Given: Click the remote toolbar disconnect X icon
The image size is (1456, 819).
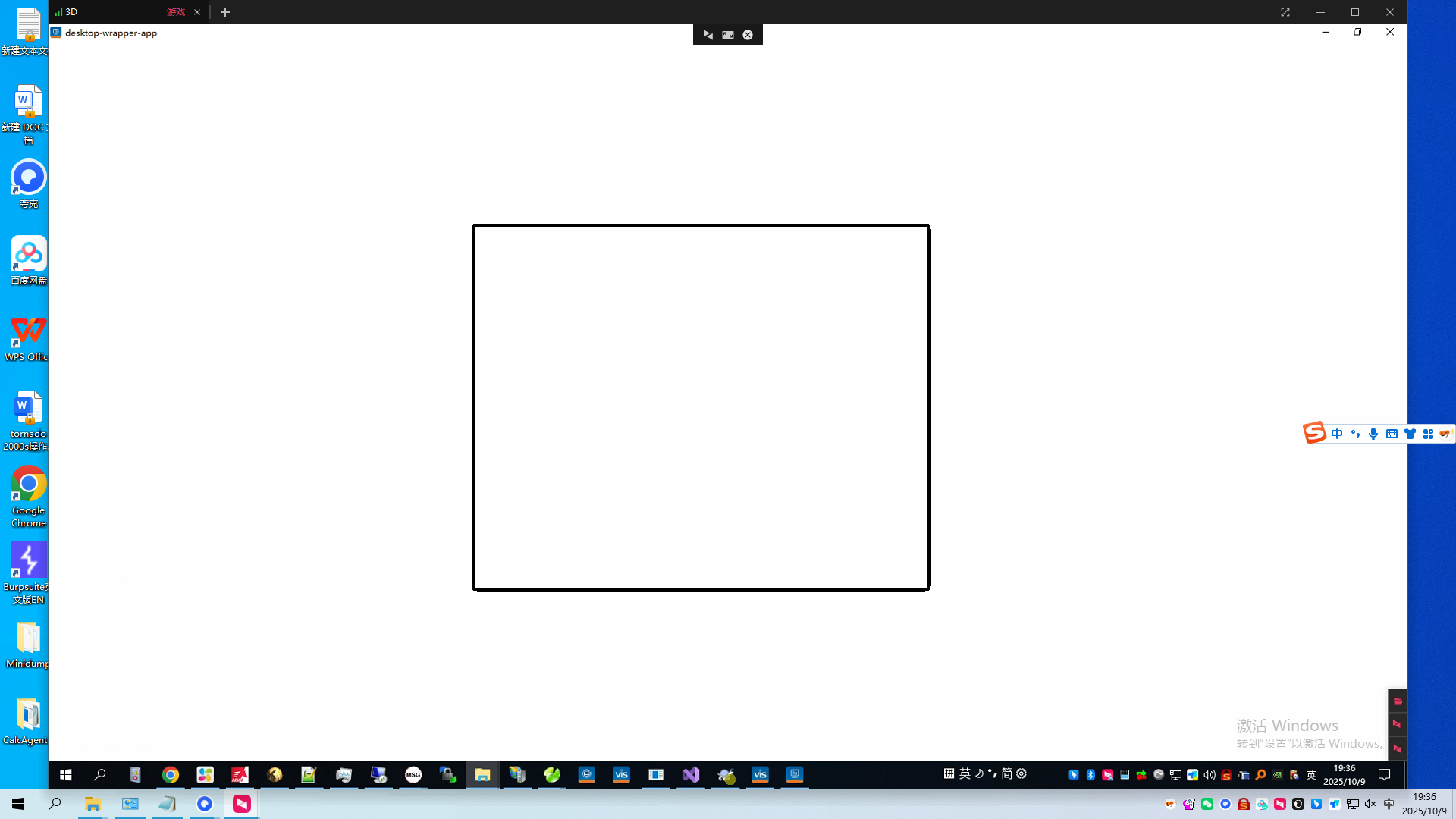Looking at the screenshot, I should (748, 35).
